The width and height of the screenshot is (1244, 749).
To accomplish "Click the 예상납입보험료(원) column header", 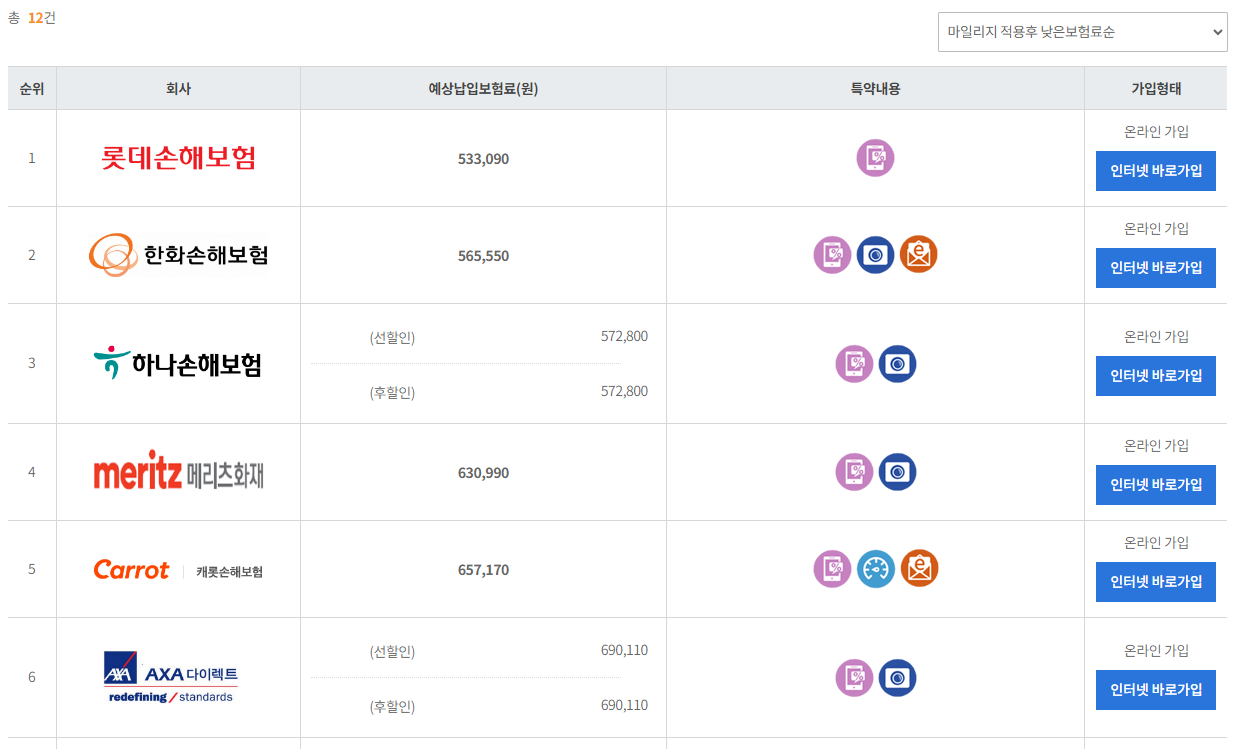I will [x=483, y=89].
